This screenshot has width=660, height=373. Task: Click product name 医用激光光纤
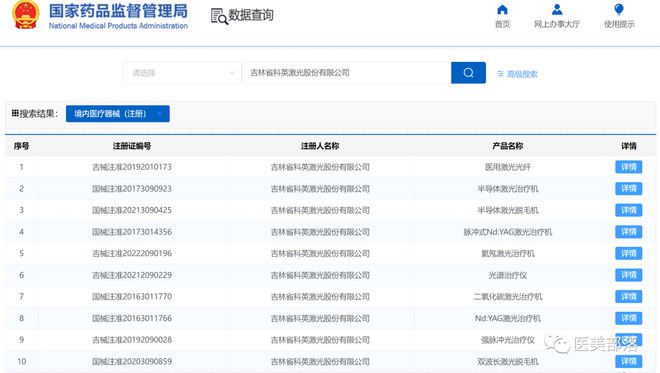click(x=508, y=167)
